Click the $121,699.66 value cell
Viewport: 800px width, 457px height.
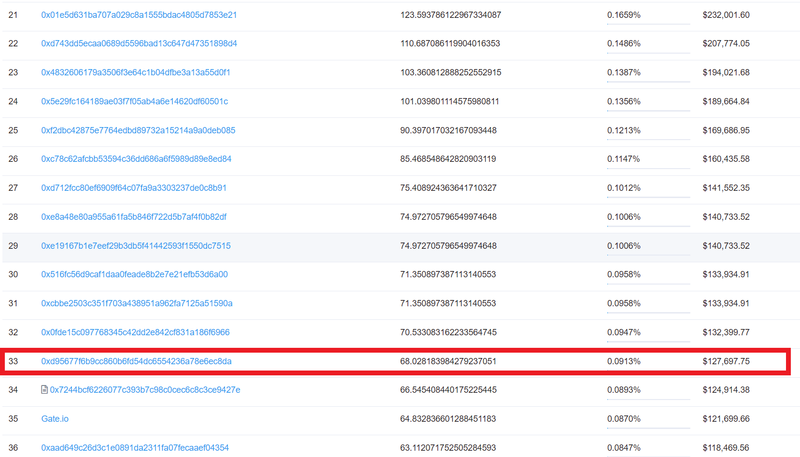click(x=726, y=419)
